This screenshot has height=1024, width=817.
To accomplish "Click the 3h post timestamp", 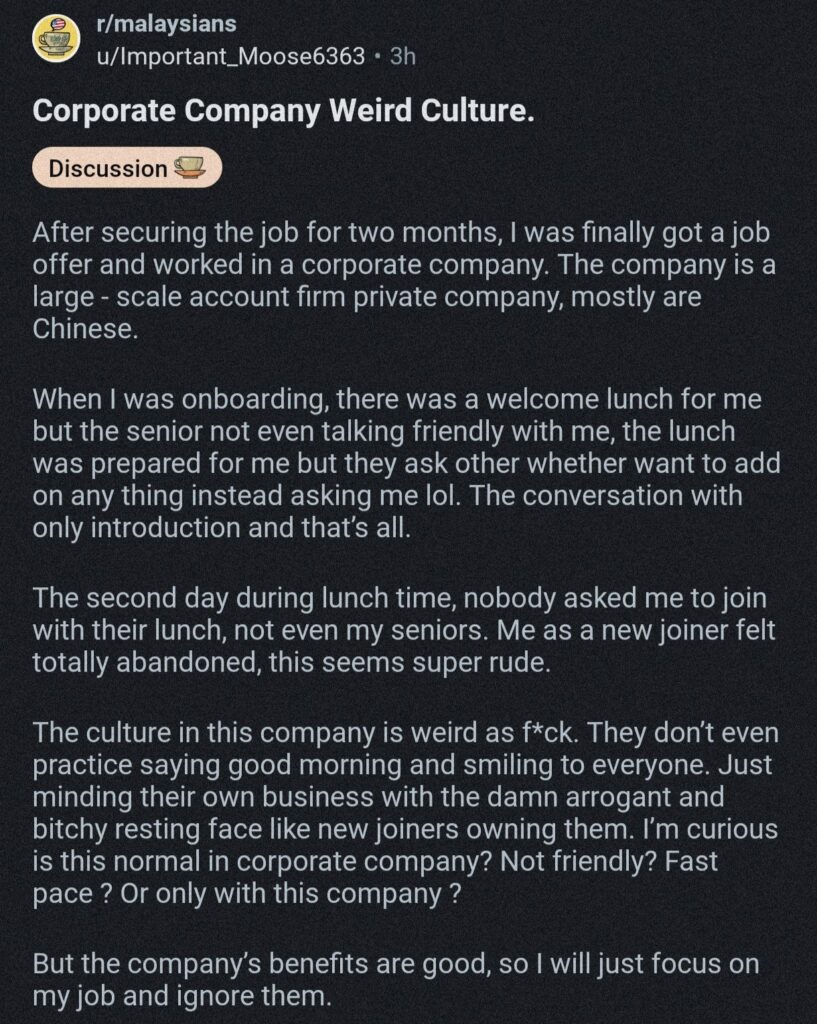I will click(x=402, y=57).
